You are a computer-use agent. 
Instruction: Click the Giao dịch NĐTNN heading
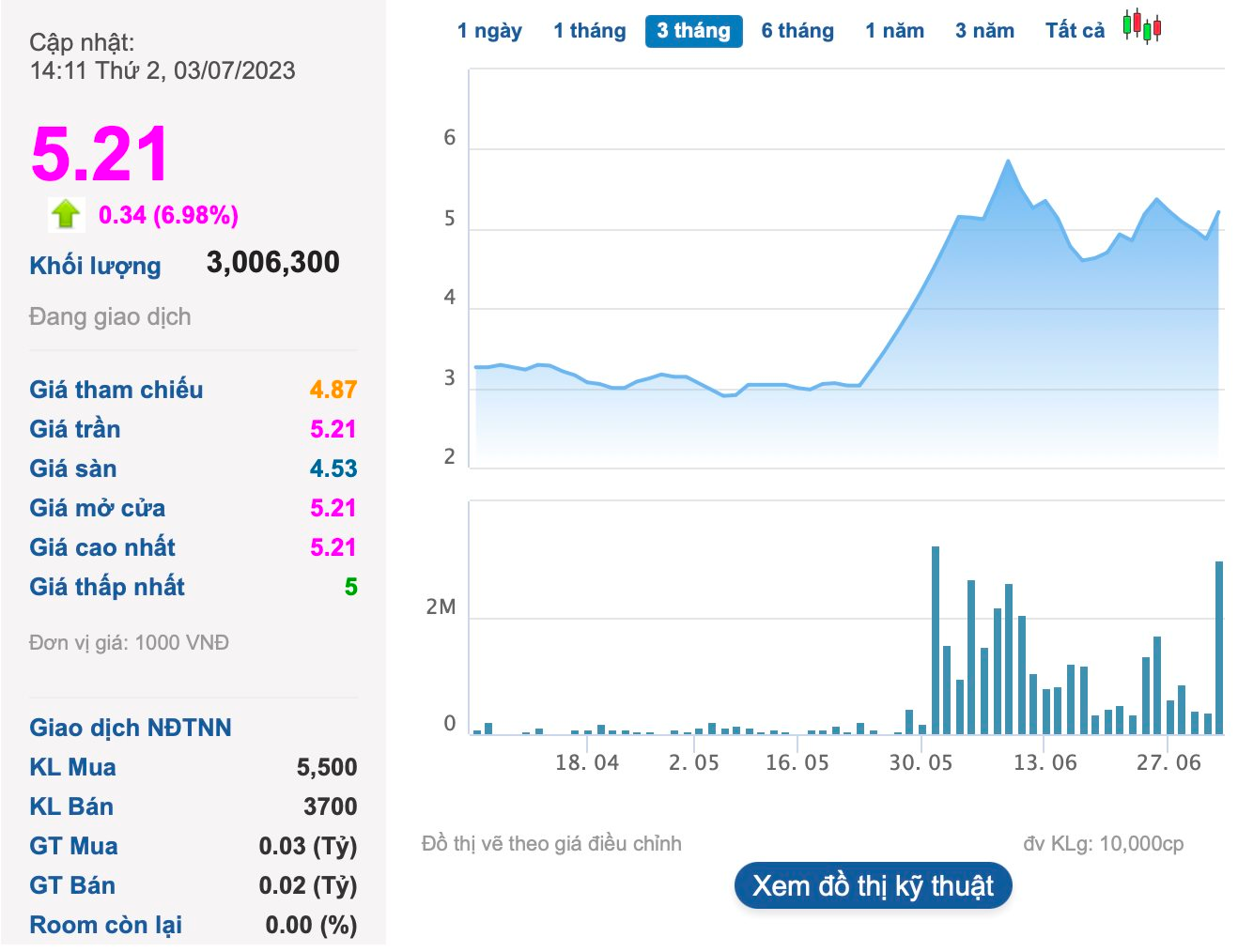pyautogui.click(x=130, y=728)
